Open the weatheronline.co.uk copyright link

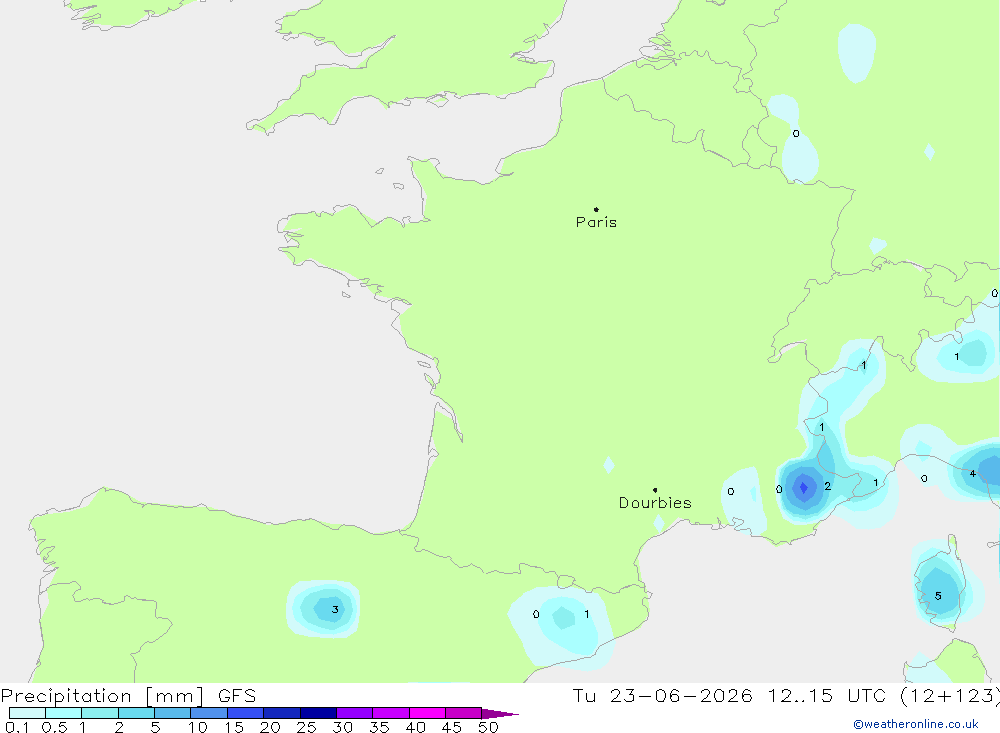[915, 724]
